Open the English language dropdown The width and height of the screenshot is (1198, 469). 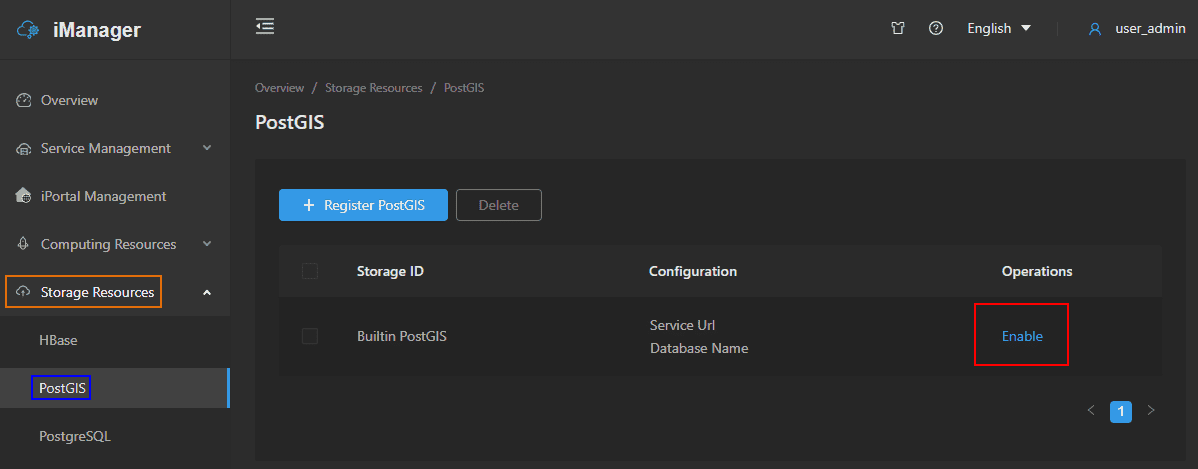click(x=998, y=29)
